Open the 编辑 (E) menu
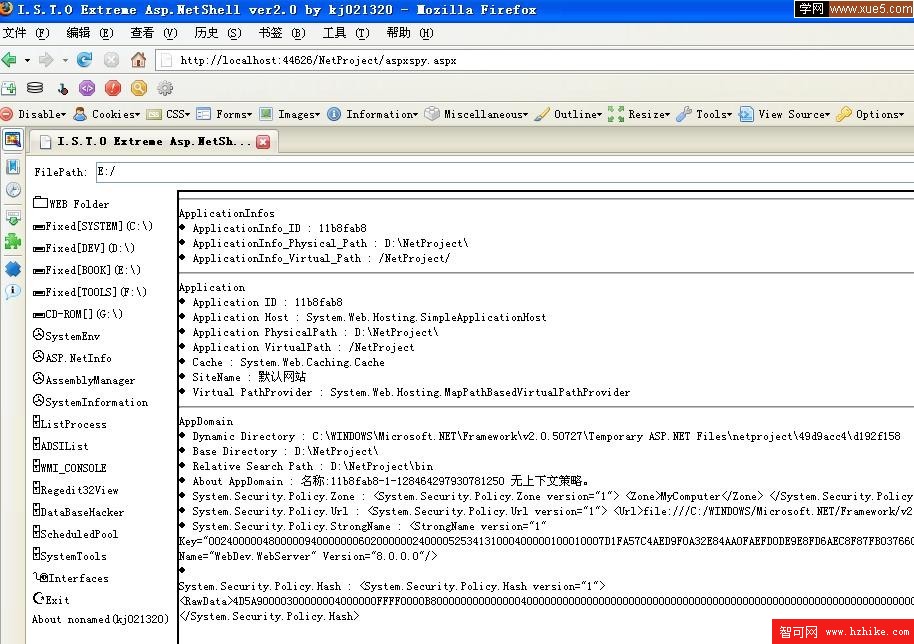The width and height of the screenshot is (914, 644). tap(90, 33)
